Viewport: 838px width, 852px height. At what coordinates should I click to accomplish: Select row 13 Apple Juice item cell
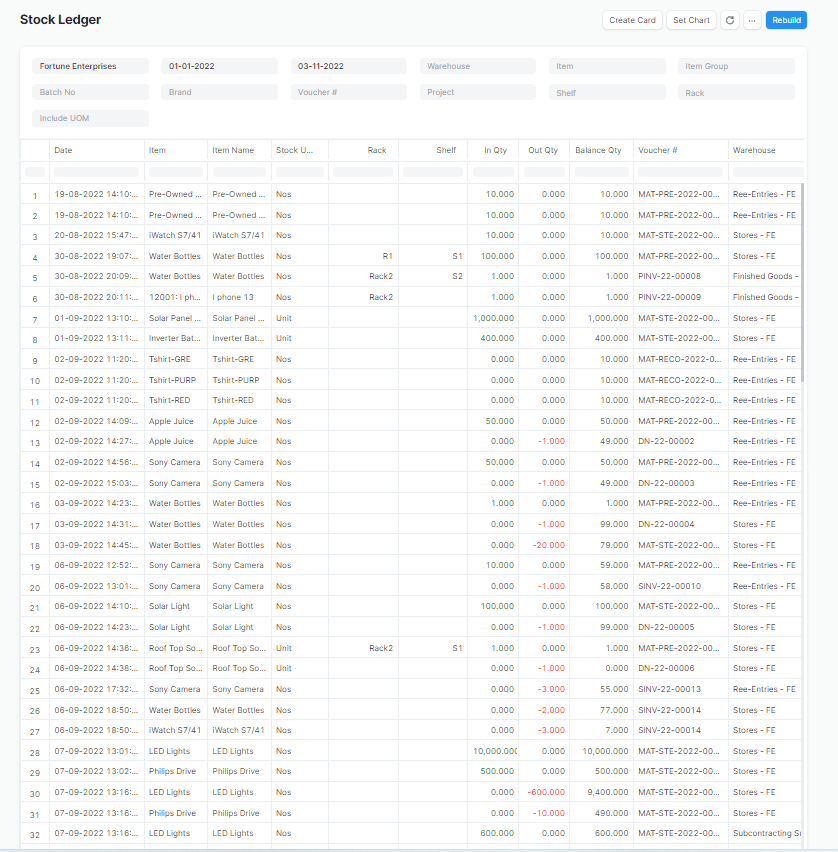click(175, 442)
